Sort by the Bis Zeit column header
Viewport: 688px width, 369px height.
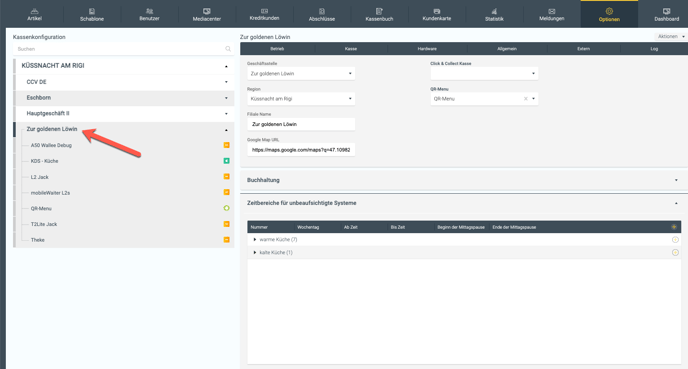click(398, 227)
